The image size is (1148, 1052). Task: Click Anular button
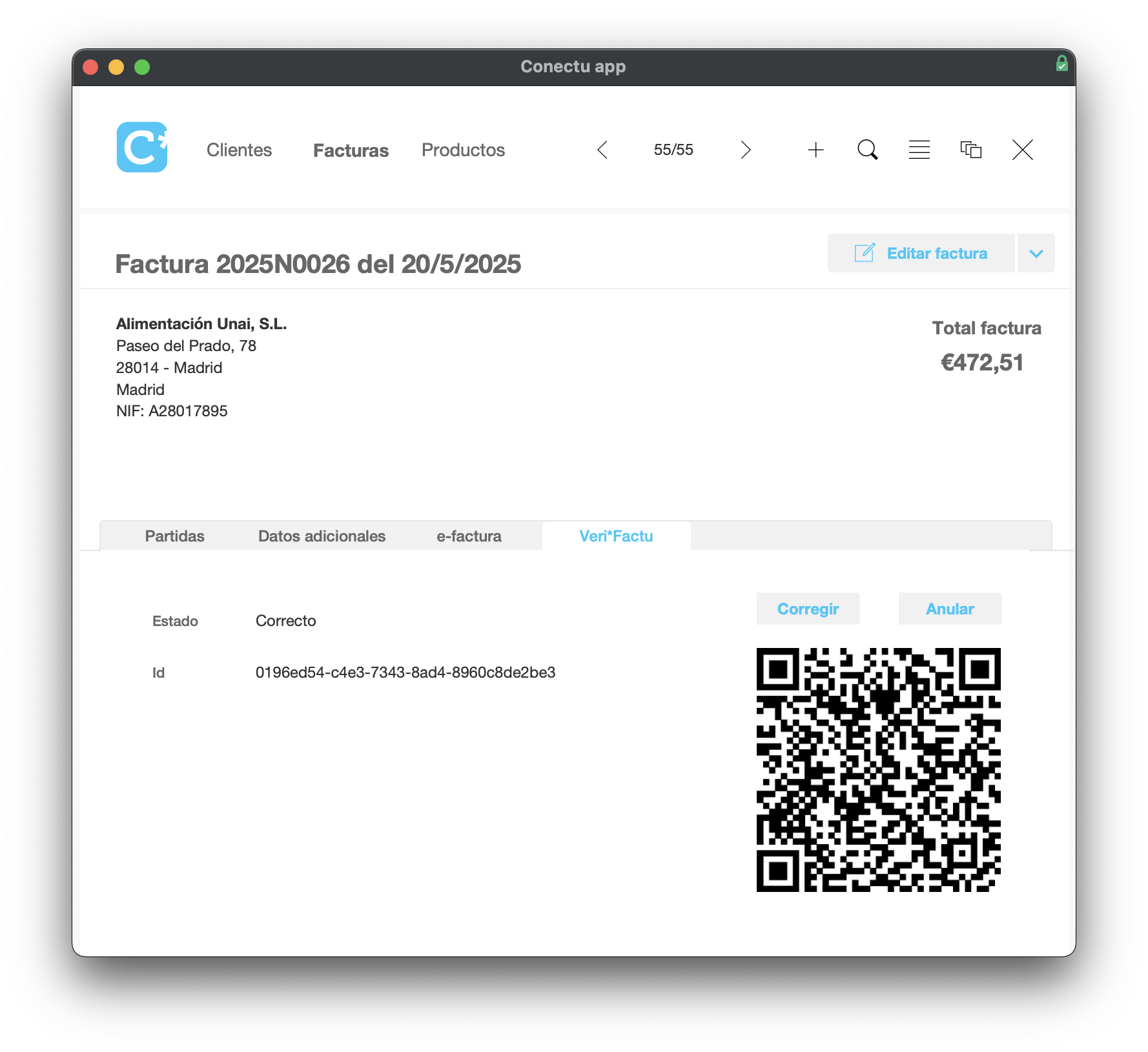950,609
